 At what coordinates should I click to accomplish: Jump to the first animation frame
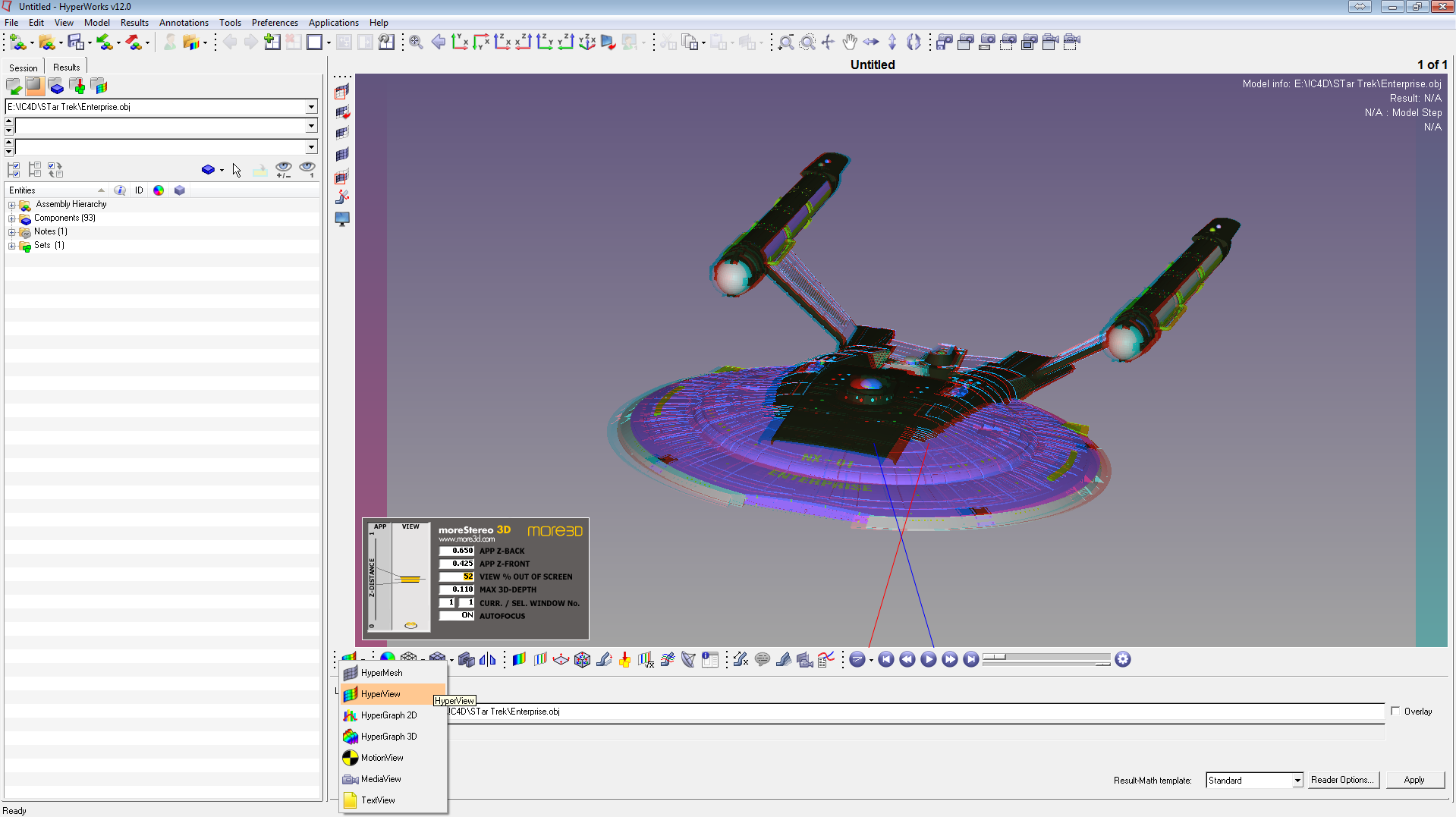(x=885, y=659)
